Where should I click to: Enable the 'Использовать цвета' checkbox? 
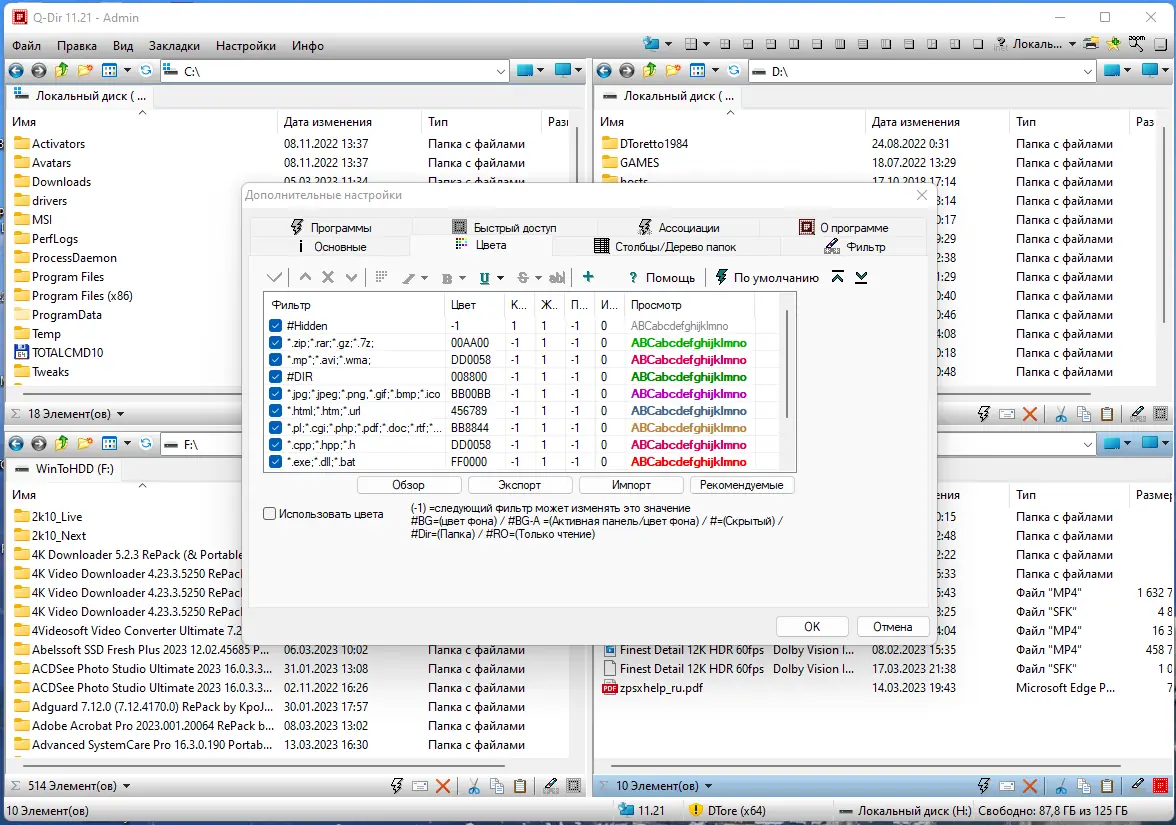(x=270, y=514)
